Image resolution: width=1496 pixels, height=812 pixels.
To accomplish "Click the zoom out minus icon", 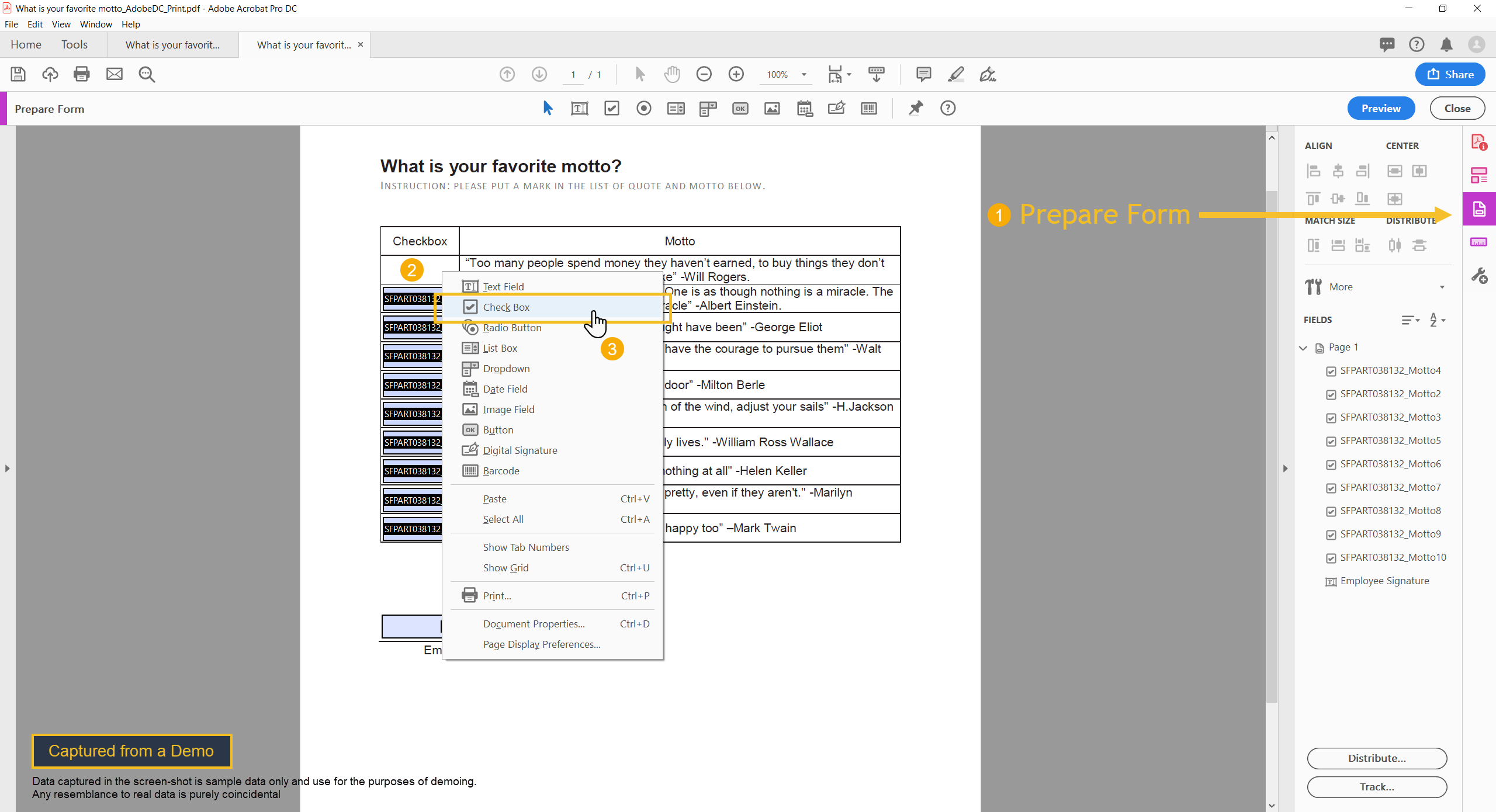I will pyautogui.click(x=704, y=74).
